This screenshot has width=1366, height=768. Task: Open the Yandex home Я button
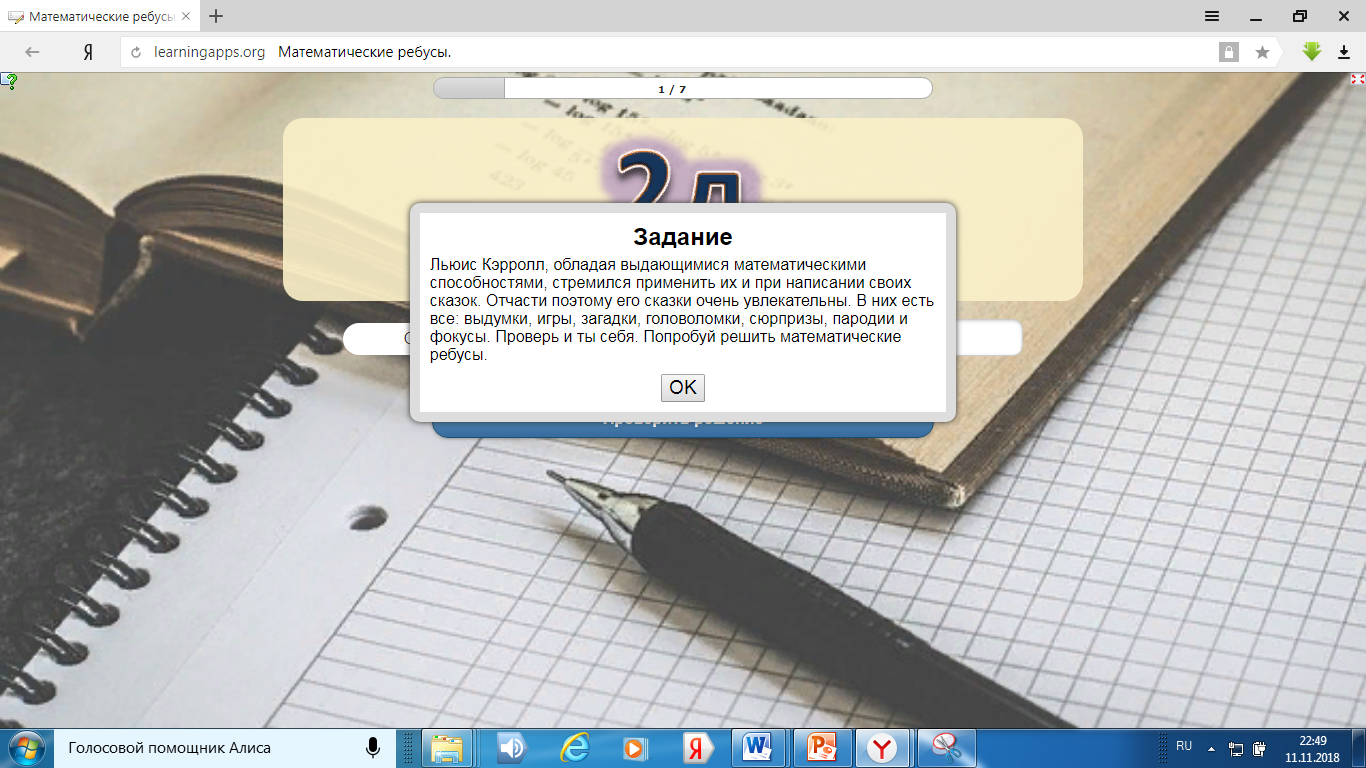pyautogui.click(x=88, y=52)
